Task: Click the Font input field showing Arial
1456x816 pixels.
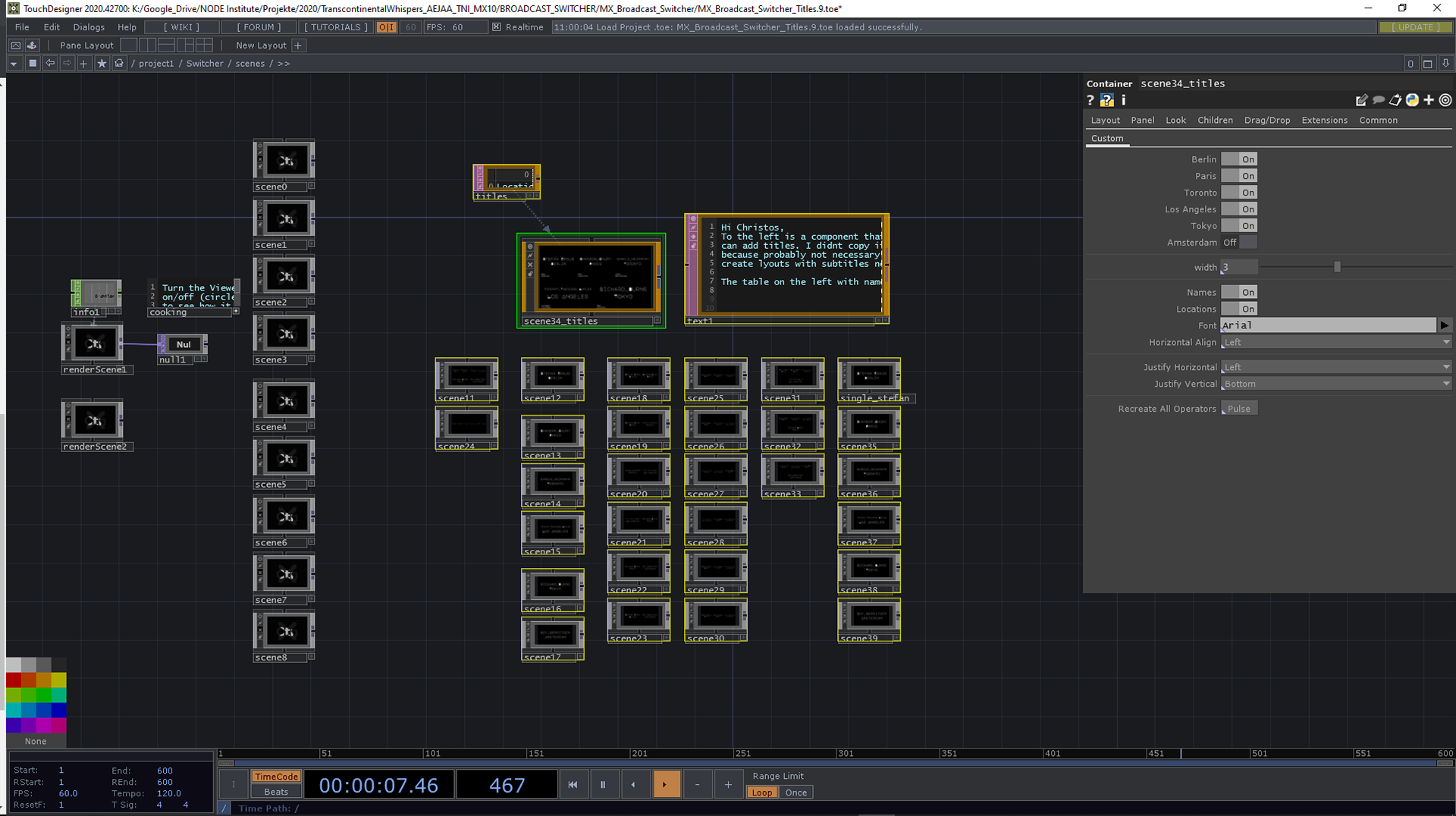Action: pyautogui.click(x=1328, y=325)
